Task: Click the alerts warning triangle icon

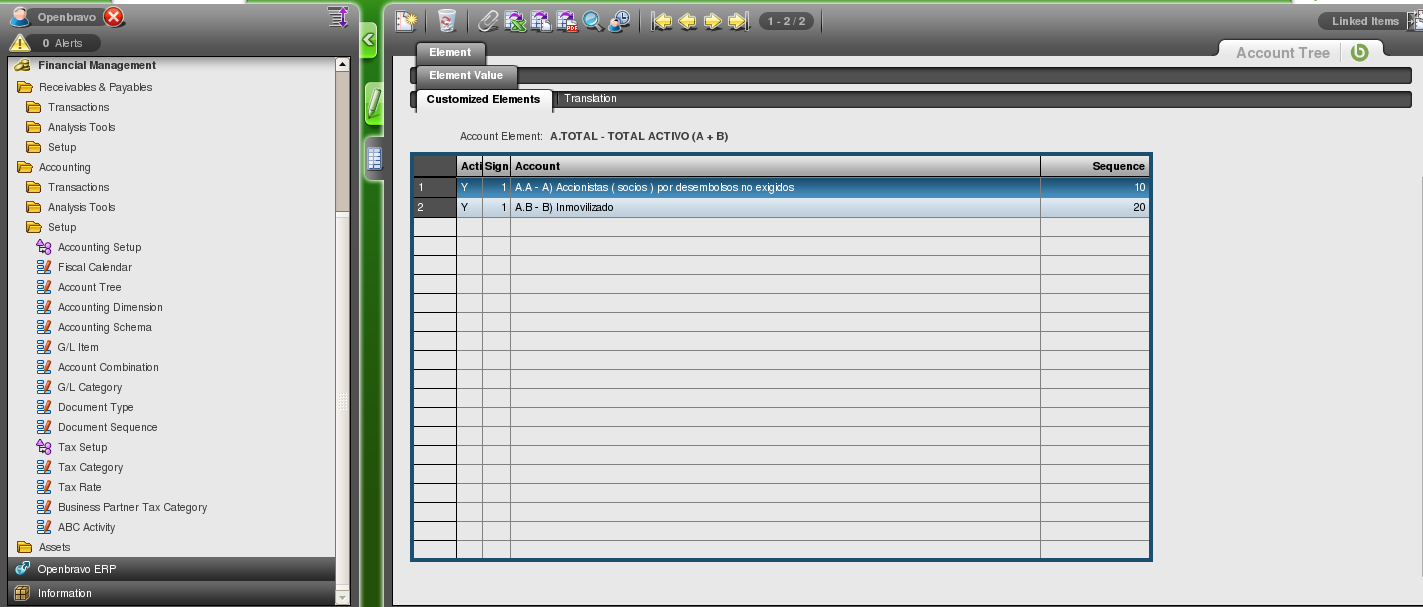Action: pos(20,43)
